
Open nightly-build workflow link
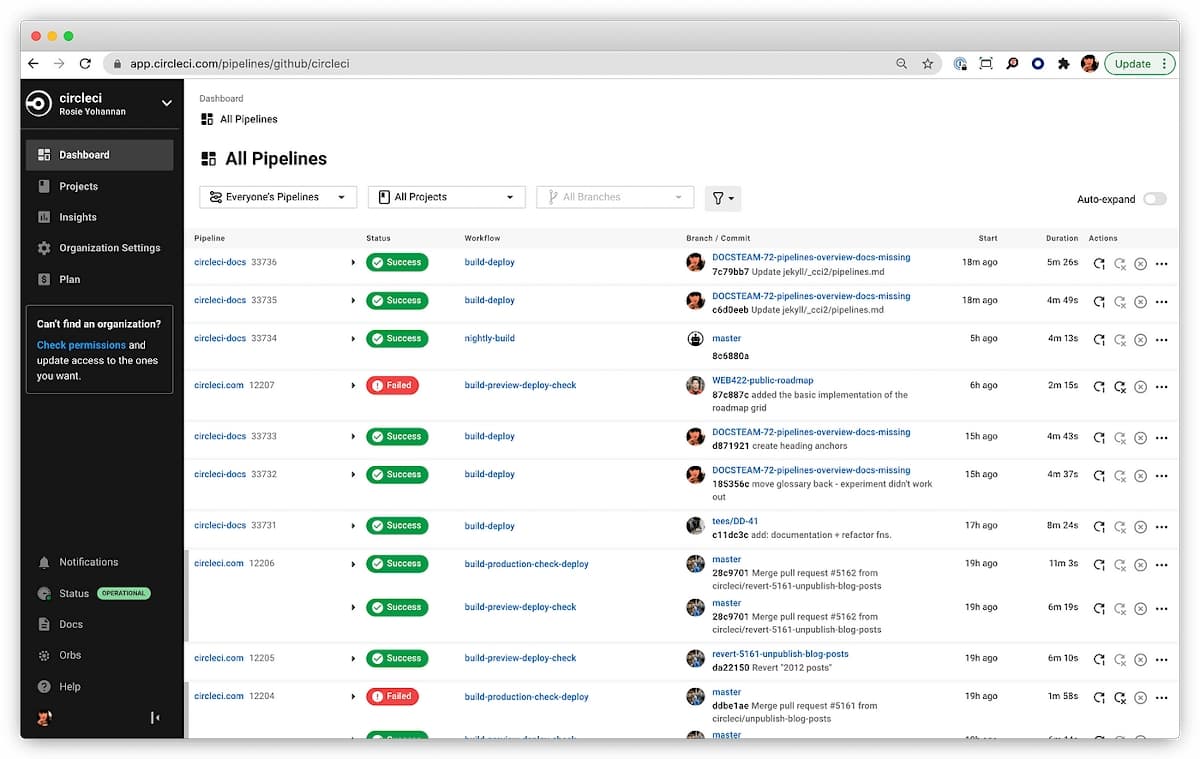pos(490,338)
